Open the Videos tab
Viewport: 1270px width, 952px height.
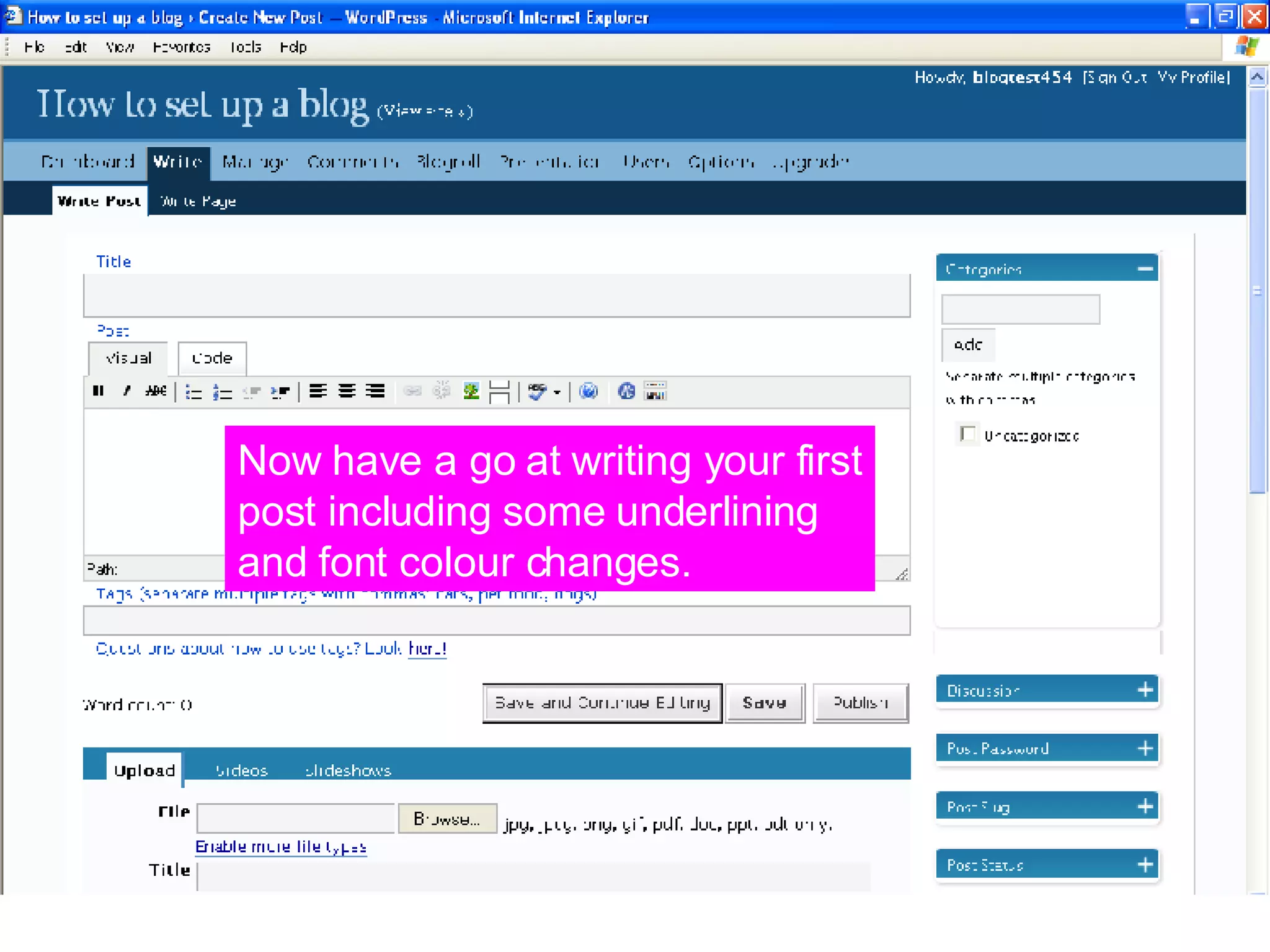pyautogui.click(x=241, y=770)
